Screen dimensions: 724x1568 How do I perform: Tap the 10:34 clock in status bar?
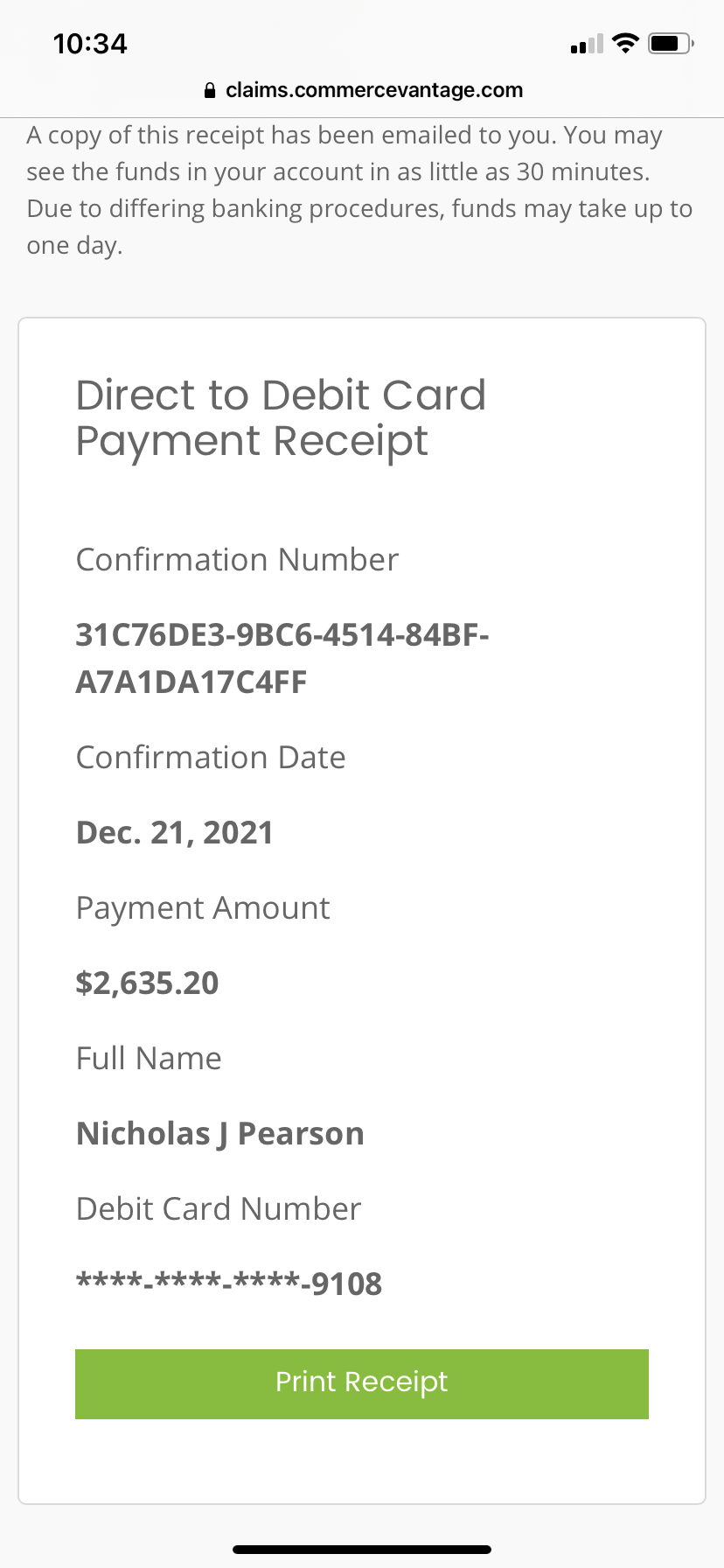[x=90, y=44]
